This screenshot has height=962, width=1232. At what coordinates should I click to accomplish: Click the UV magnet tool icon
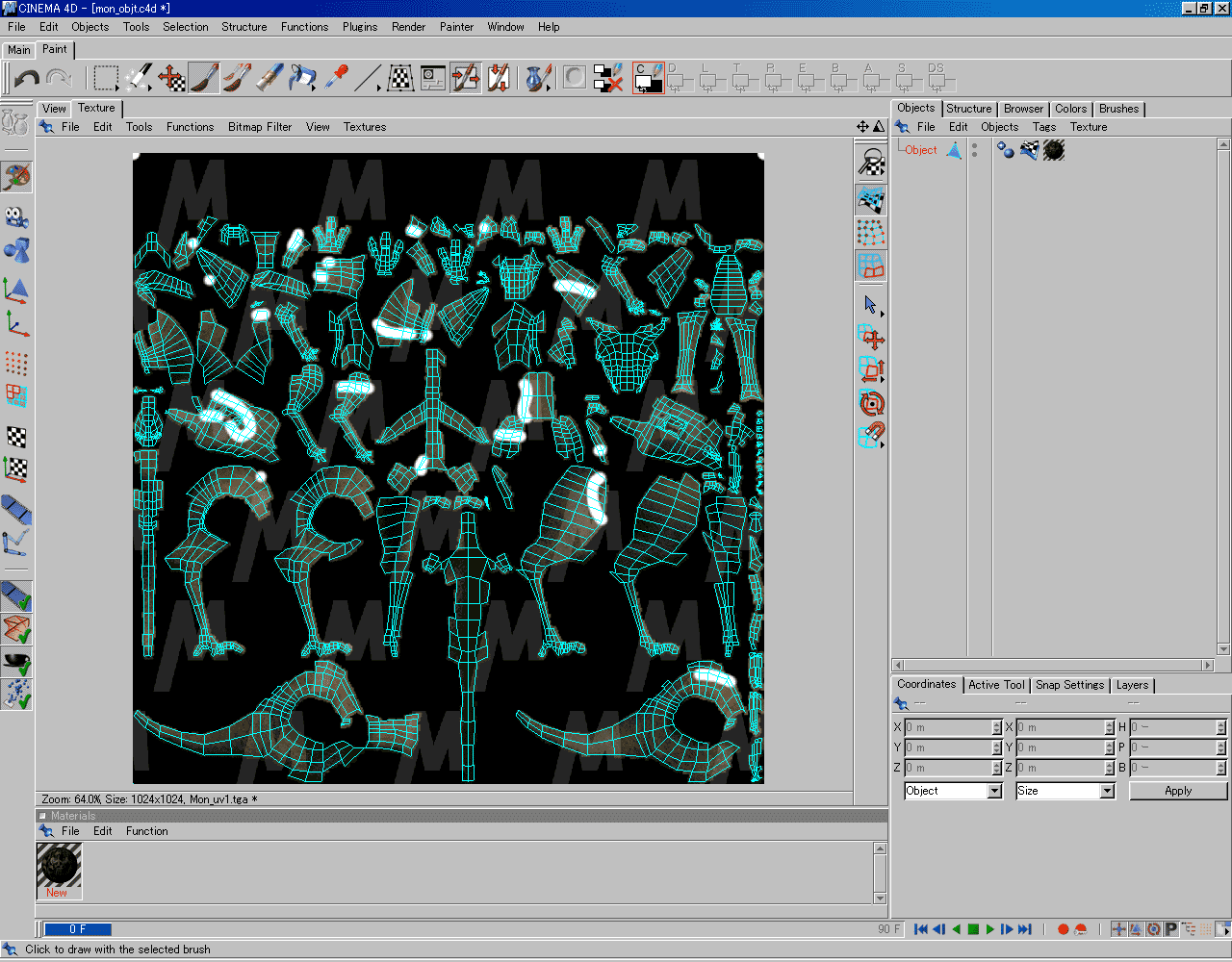point(871,436)
